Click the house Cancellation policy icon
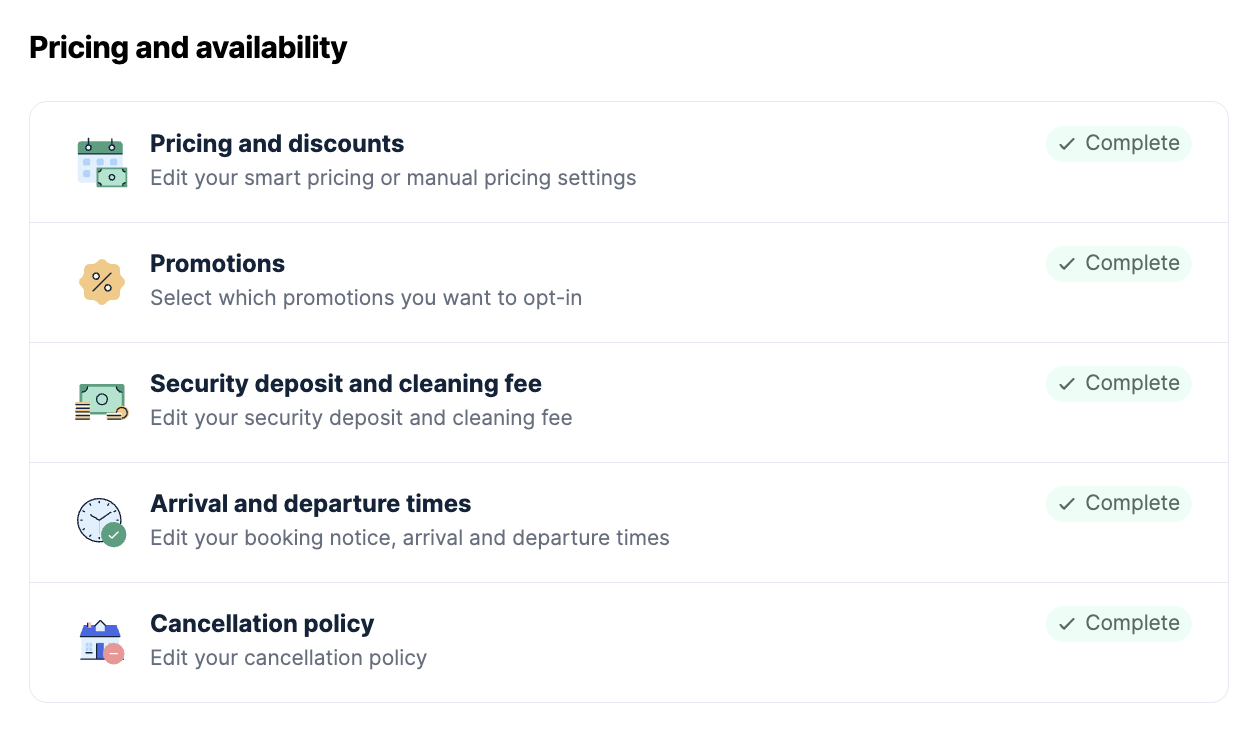 coord(102,642)
